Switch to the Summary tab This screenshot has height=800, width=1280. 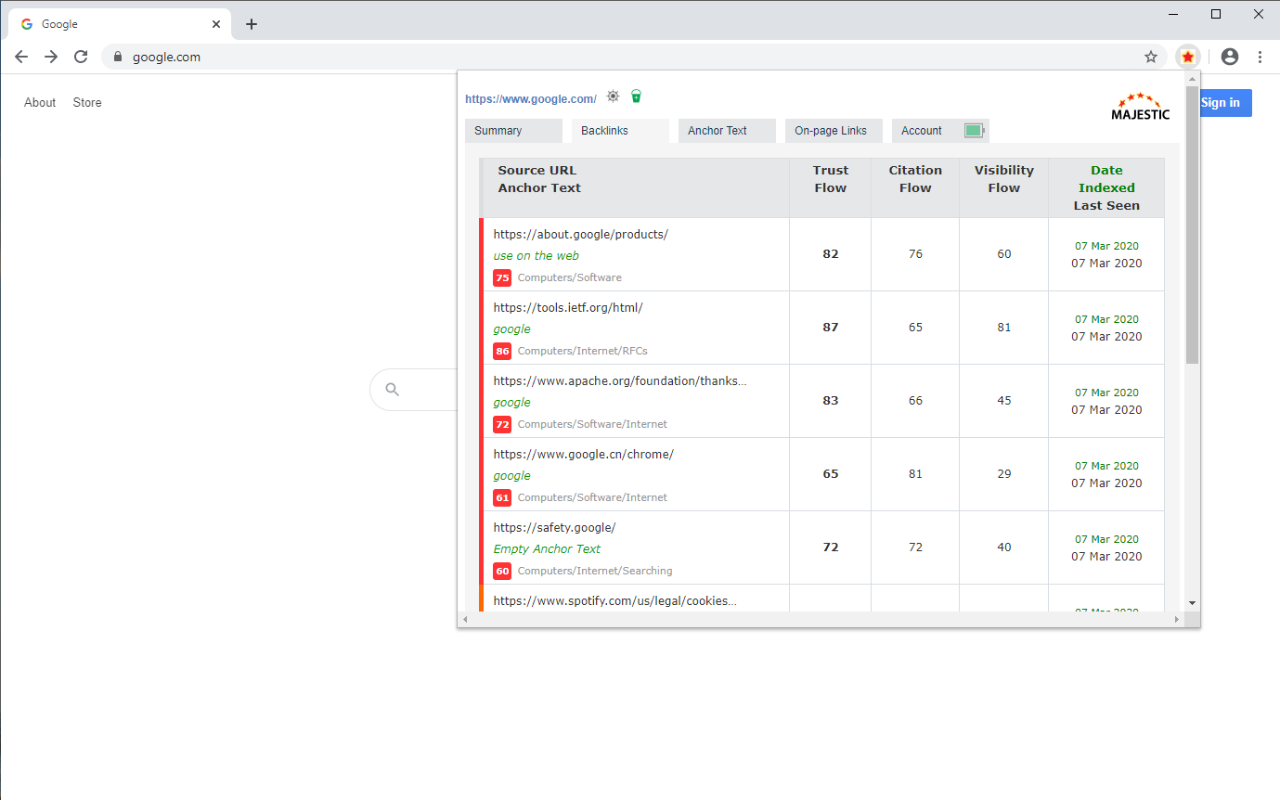[513, 130]
